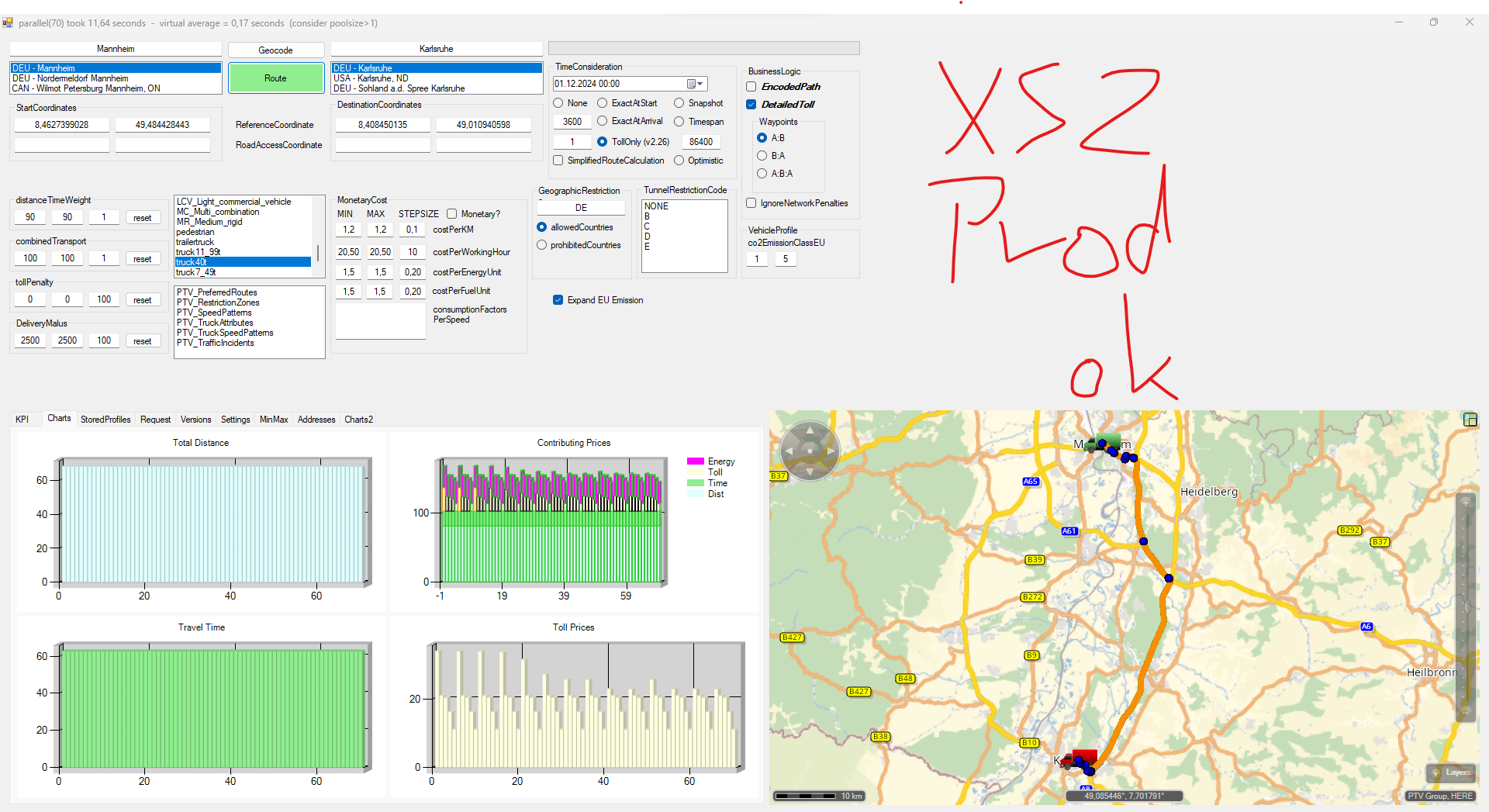This screenshot has width=1489, height=812.
Task: Open the Versions tab
Action: pyautogui.click(x=195, y=420)
